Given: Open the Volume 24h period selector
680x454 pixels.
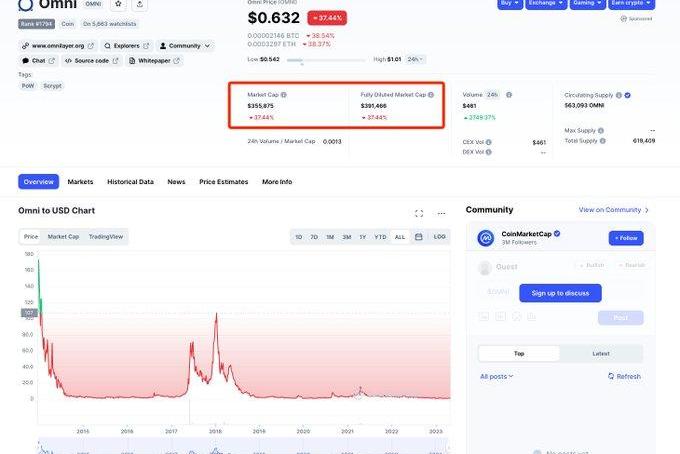Looking at the screenshot, I should [492, 95].
